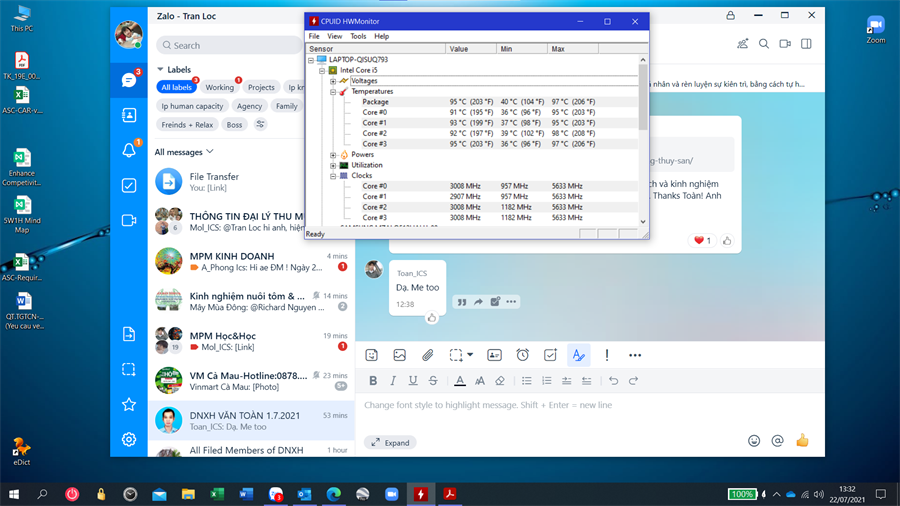Toggle bold text formatting

[x=373, y=381]
